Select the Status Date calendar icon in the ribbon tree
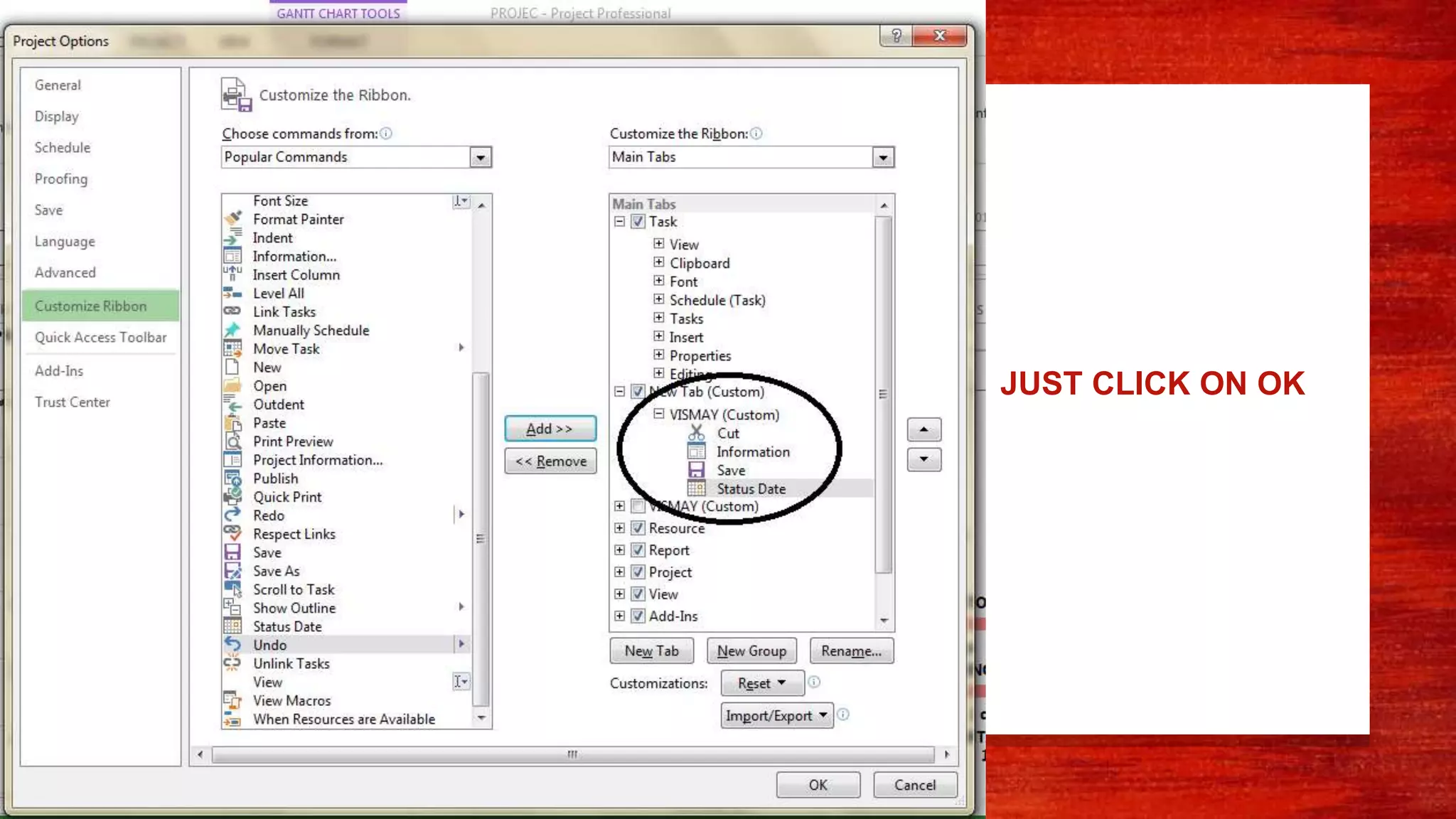Viewport: 1456px width, 819px height. click(696, 488)
